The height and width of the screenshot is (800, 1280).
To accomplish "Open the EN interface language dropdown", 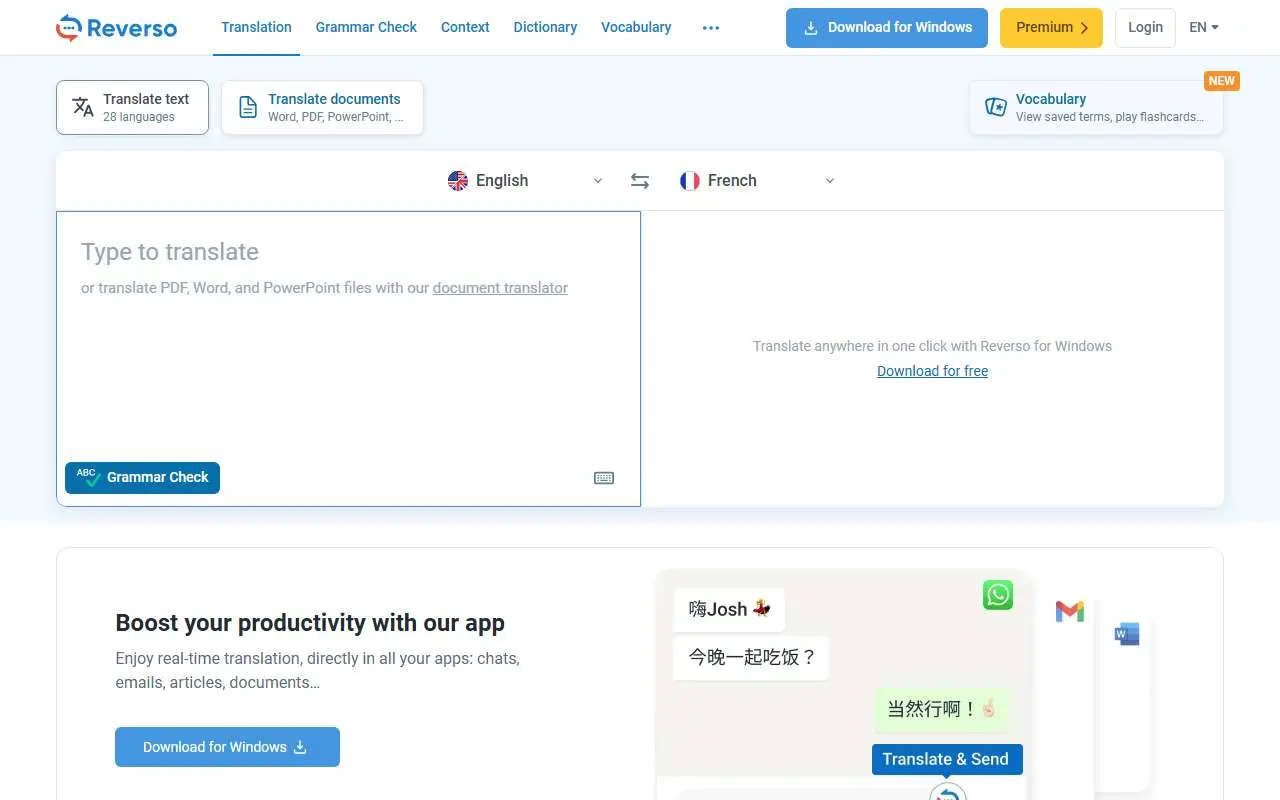I will 1204,28.
